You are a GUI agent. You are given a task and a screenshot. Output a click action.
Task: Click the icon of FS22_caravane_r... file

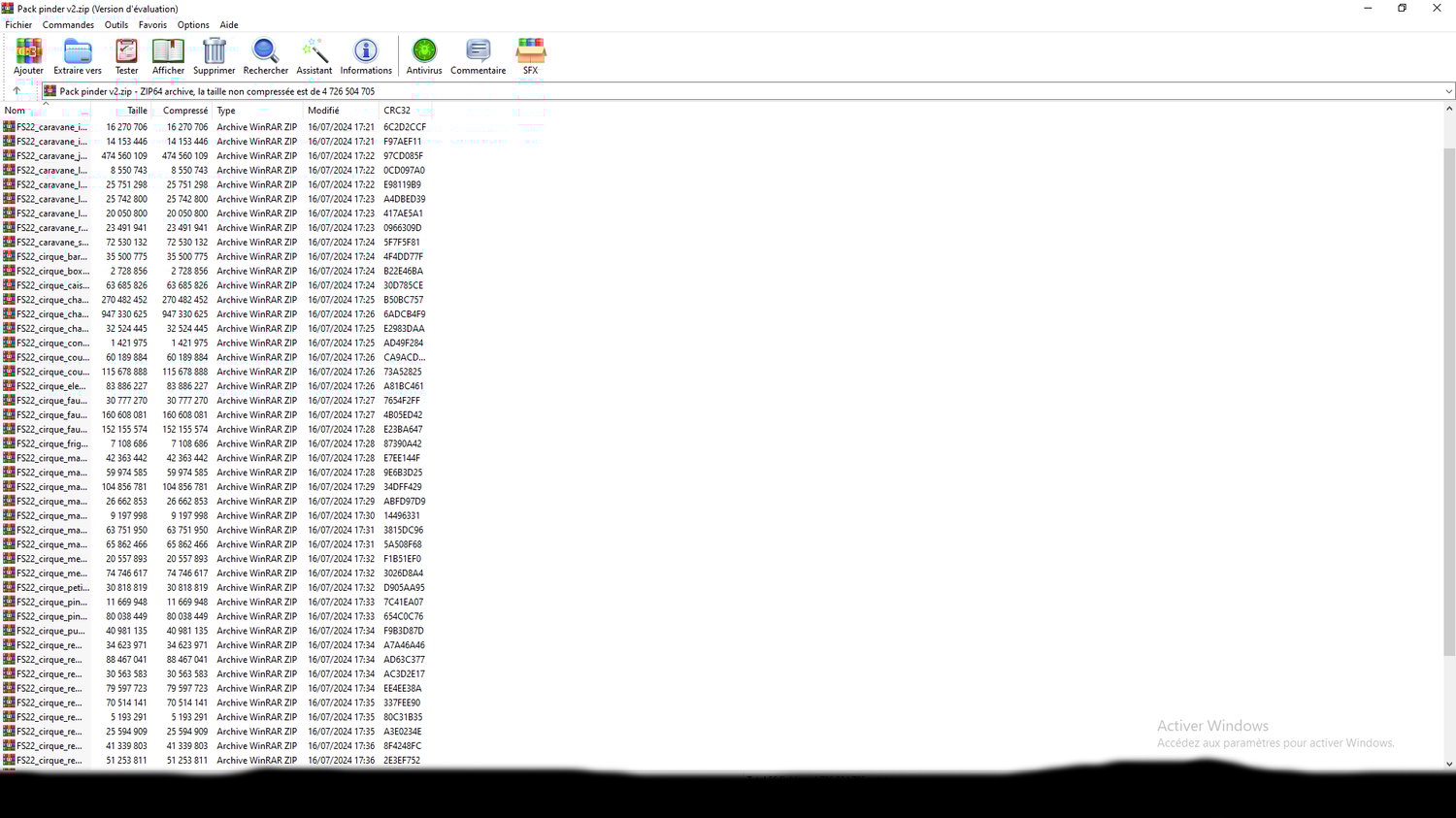click(9, 228)
